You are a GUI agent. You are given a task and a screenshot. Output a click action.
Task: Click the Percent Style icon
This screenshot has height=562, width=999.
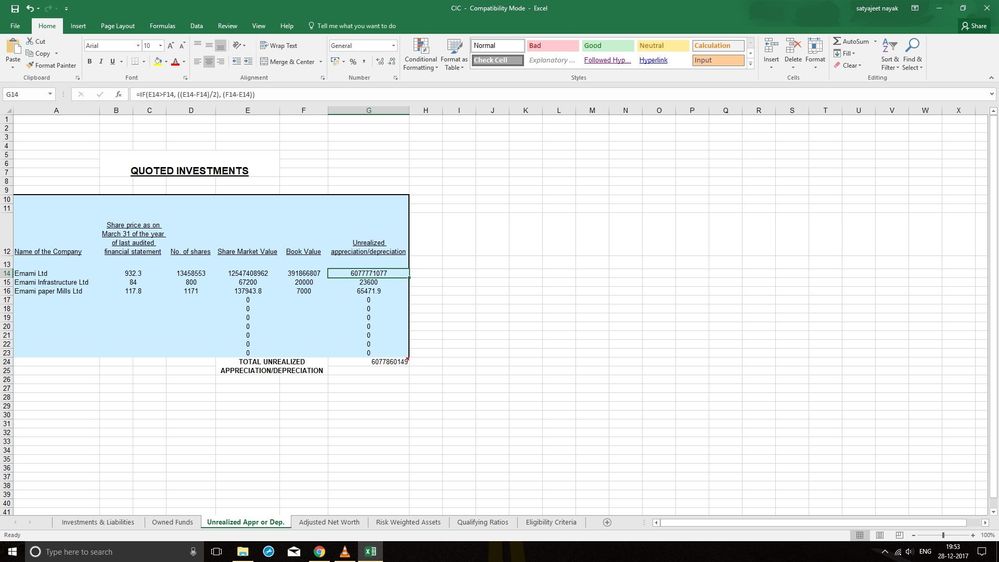[353, 62]
